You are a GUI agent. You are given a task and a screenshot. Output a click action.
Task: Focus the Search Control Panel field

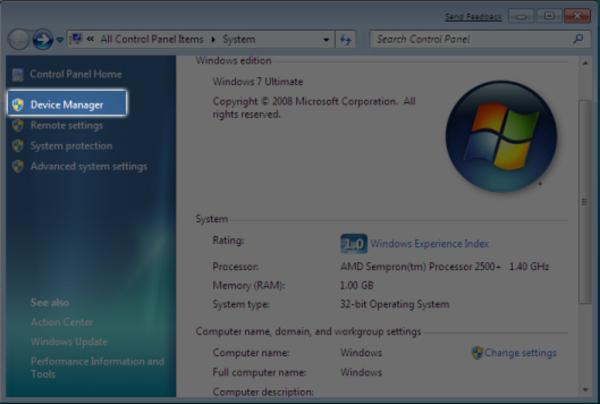(x=468, y=40)
